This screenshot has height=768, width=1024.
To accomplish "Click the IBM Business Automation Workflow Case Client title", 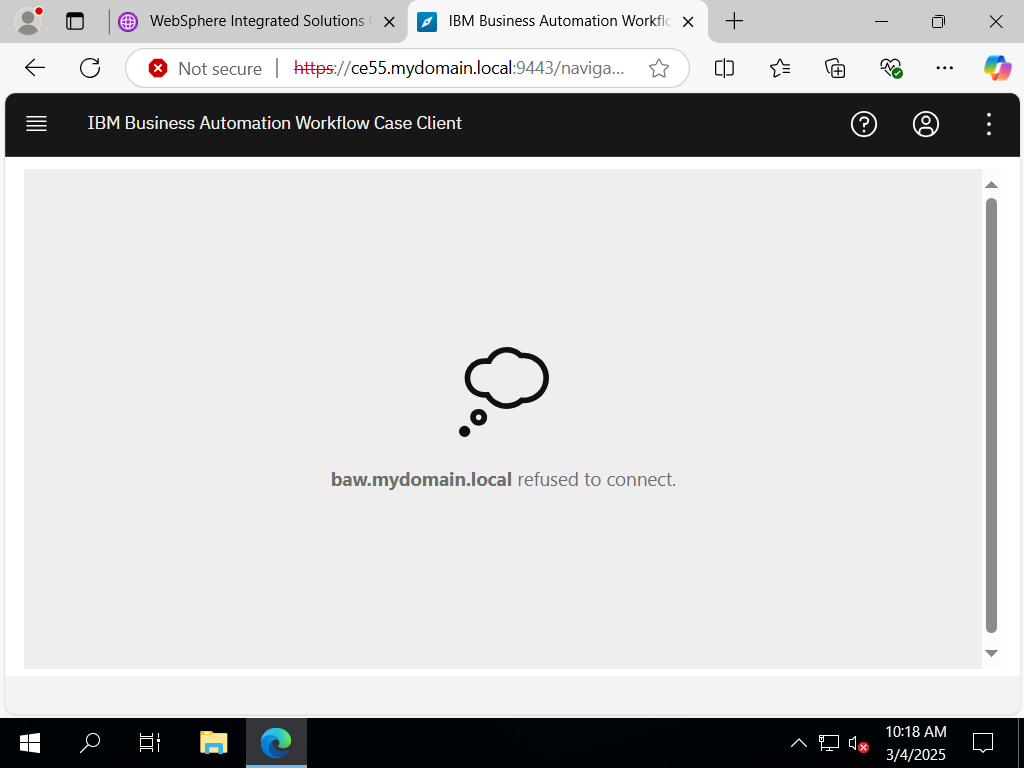I will coord(274,123).
